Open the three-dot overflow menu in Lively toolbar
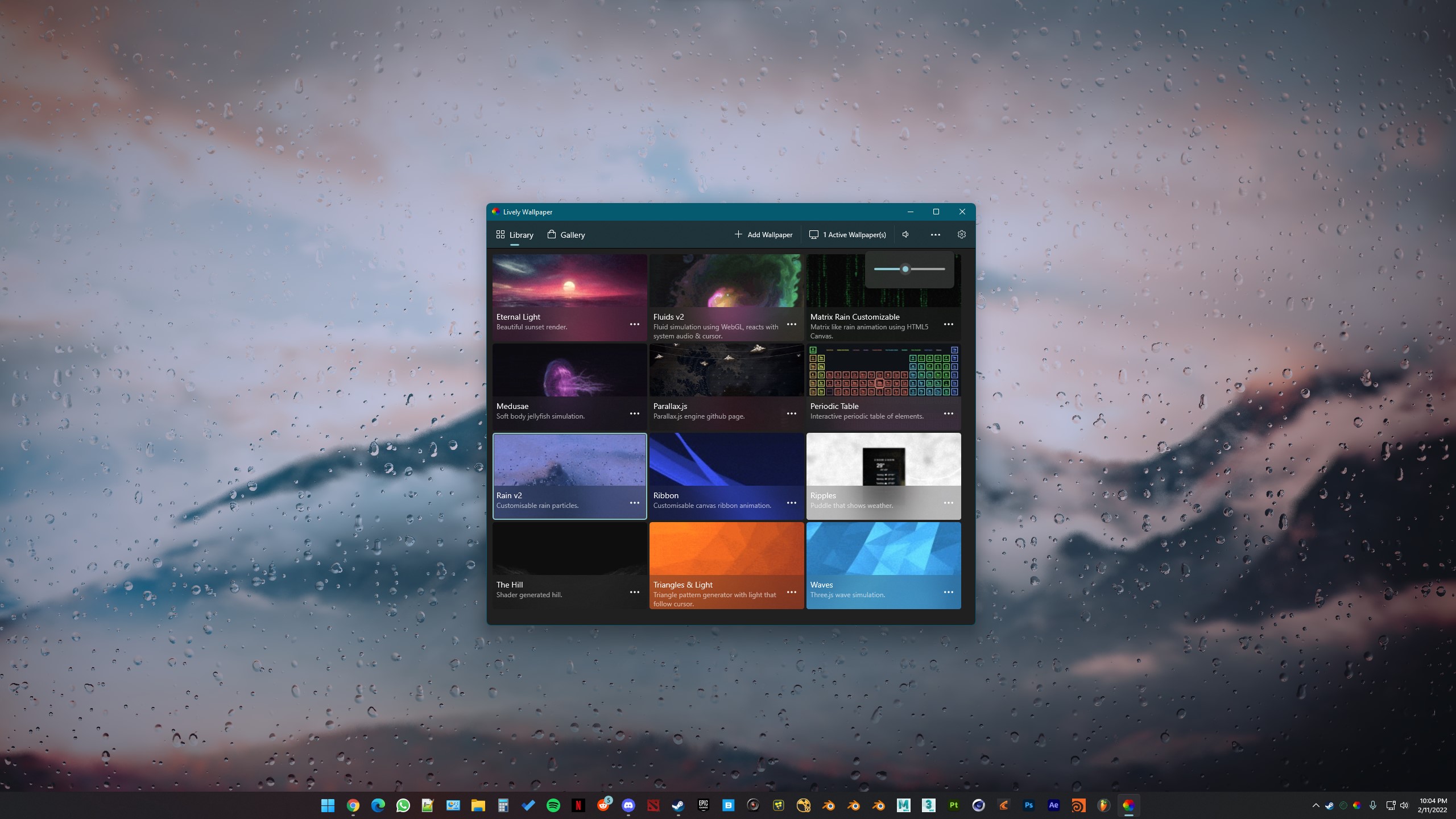 click(935, 234)
